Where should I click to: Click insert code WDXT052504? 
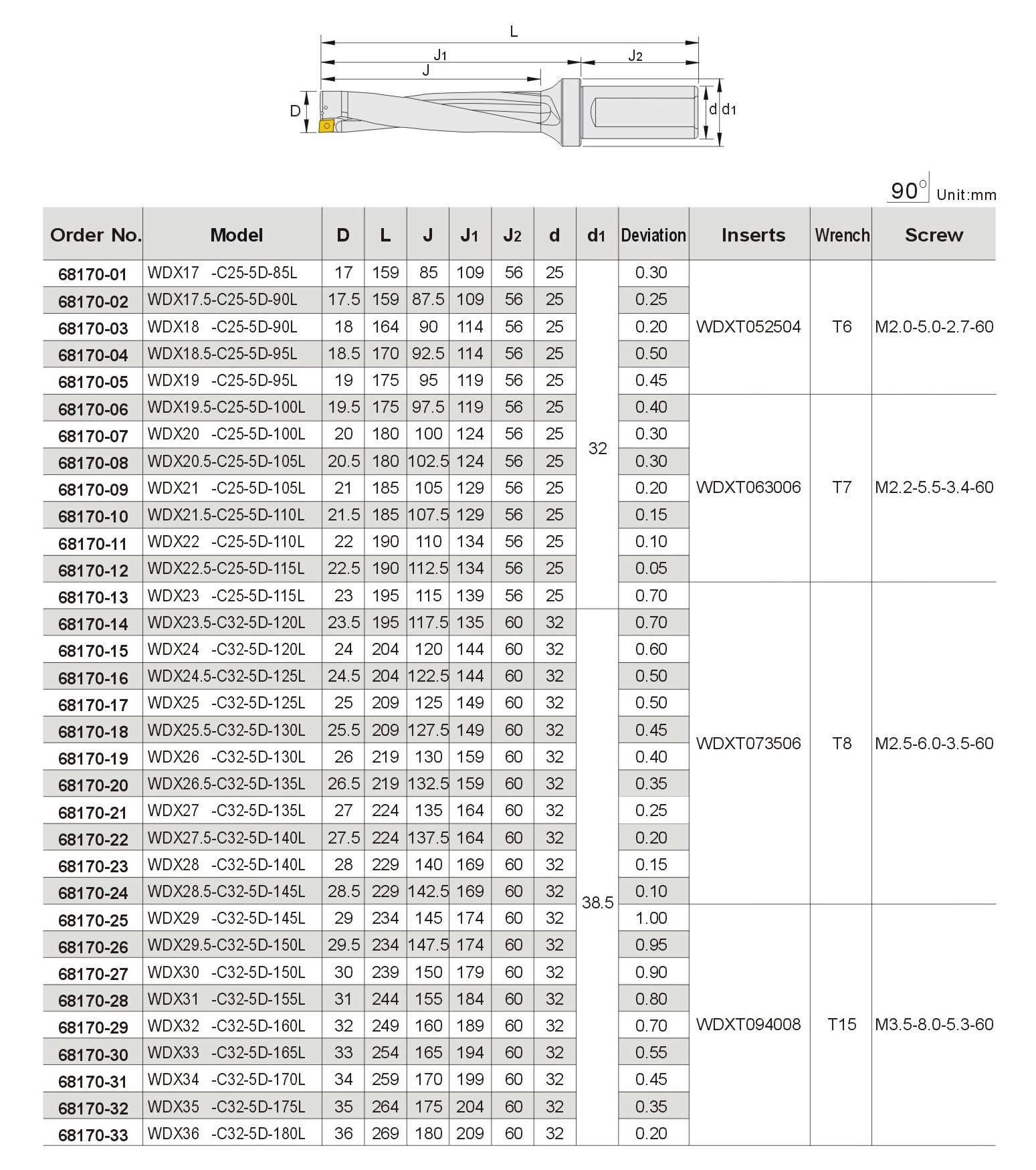[x=748, y=326]
